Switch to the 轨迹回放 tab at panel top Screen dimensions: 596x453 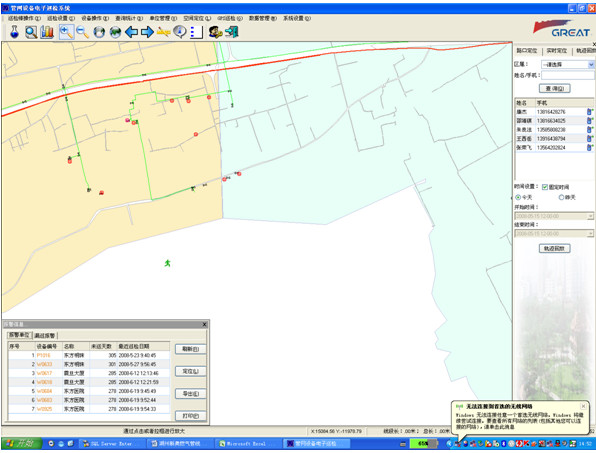(585, 51)
